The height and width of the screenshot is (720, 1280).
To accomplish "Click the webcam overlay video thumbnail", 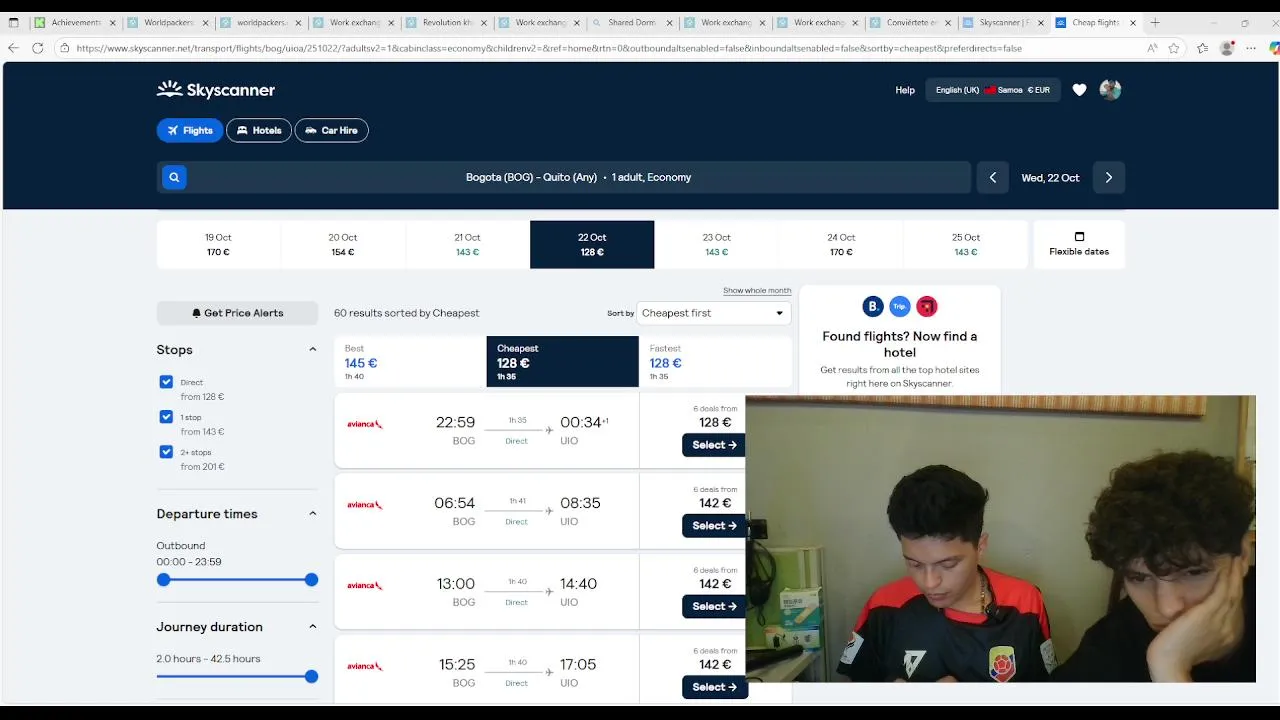I will click(x=1000, y=539).
